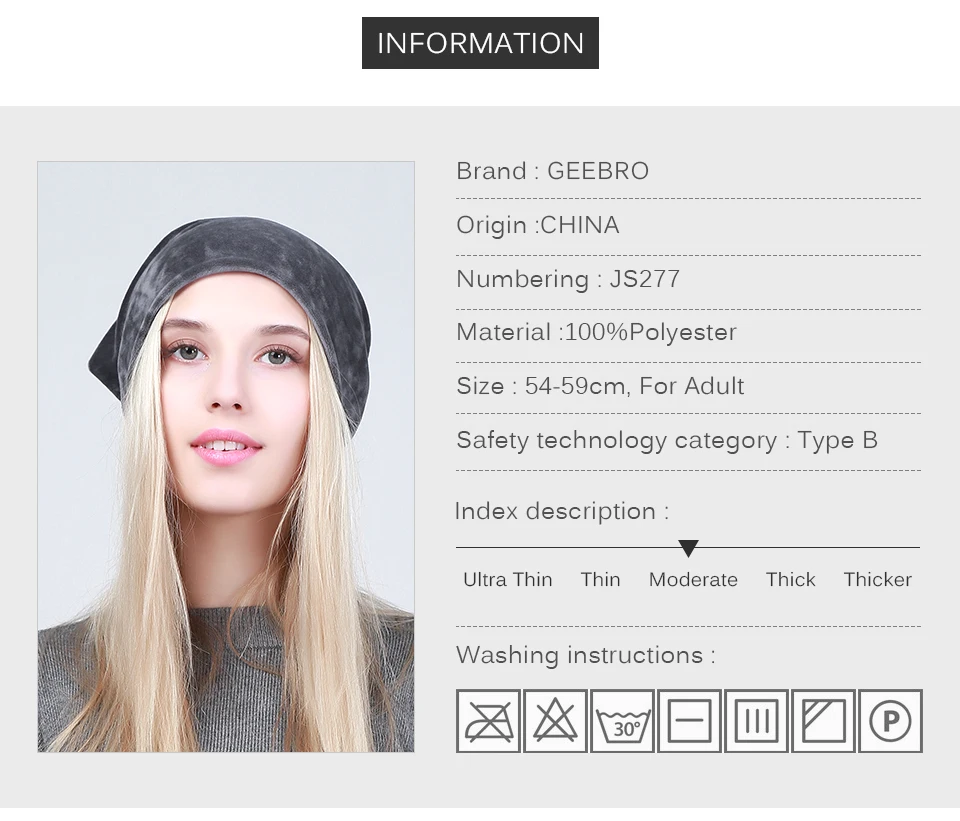Screen dimensions: 960x821
Task: Click the 'Material :100%Polyester' line
Action: pyautogui.click(x=596, y=332)
